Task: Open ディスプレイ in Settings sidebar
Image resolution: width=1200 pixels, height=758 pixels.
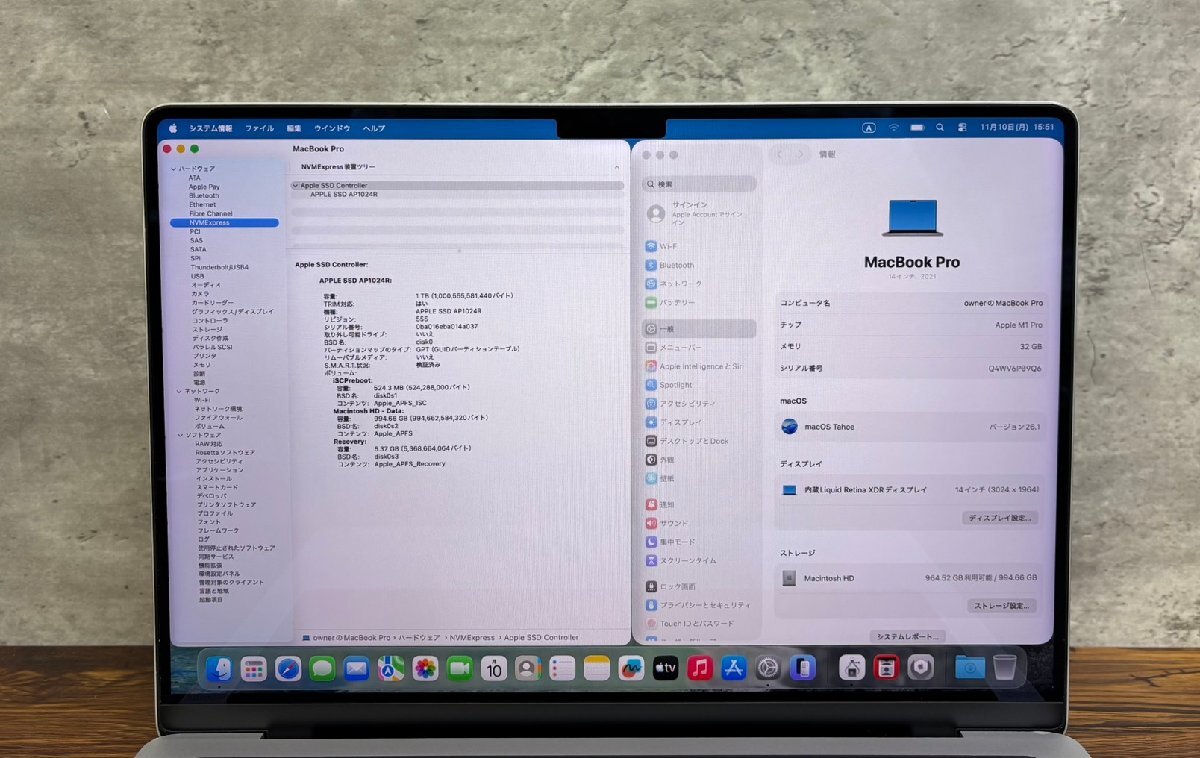Action: pos(700,422)
